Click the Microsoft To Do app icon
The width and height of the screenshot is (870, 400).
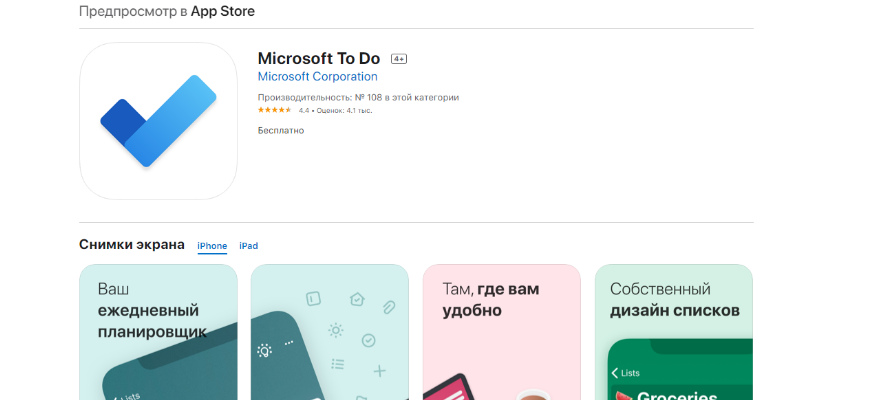pos(158,121)
